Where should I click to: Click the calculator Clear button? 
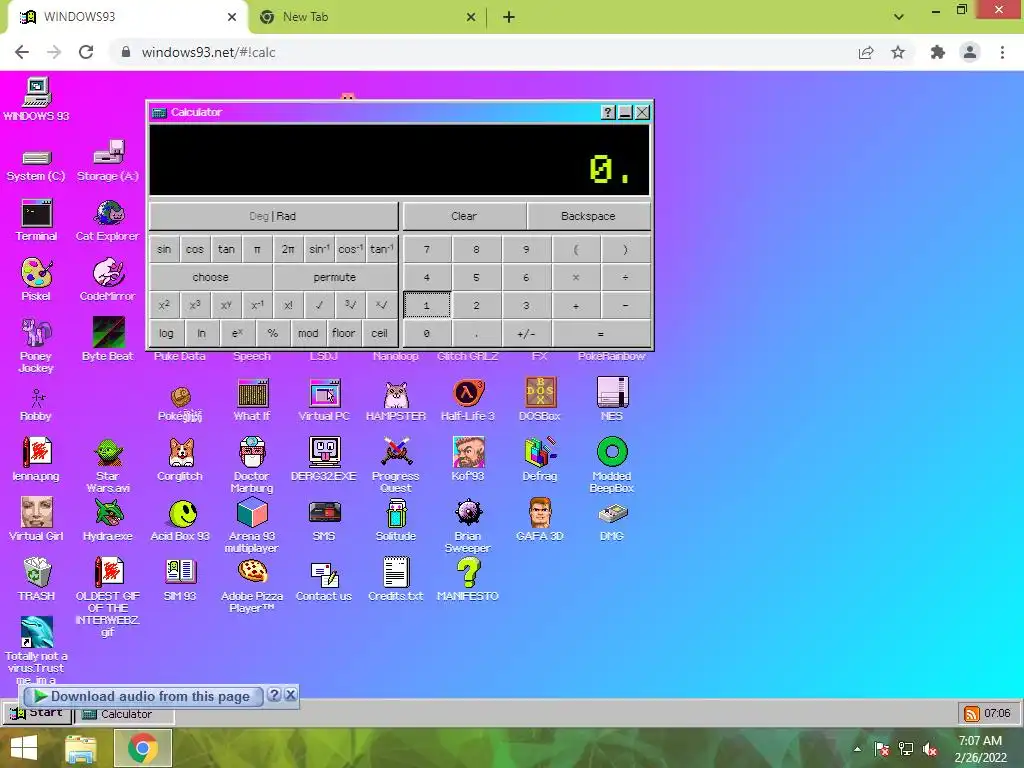(464, 216)
